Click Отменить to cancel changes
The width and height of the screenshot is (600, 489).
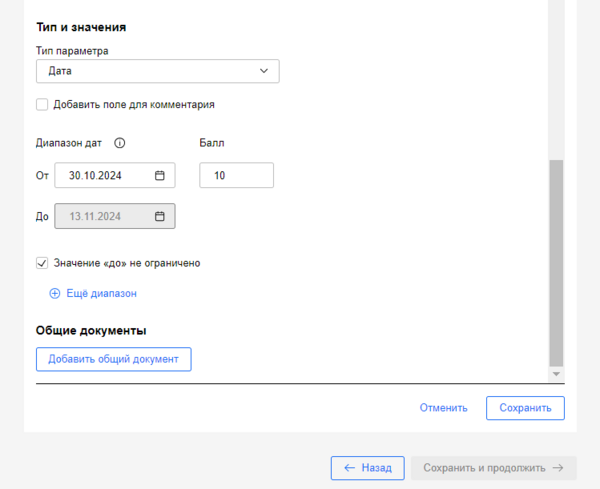(443, 408)
